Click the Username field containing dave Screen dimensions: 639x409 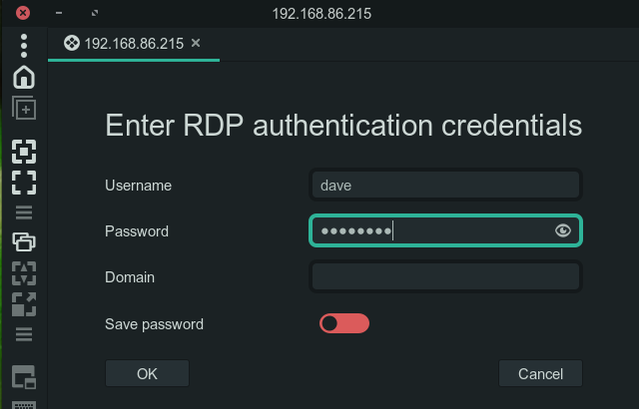click(445, 185)
